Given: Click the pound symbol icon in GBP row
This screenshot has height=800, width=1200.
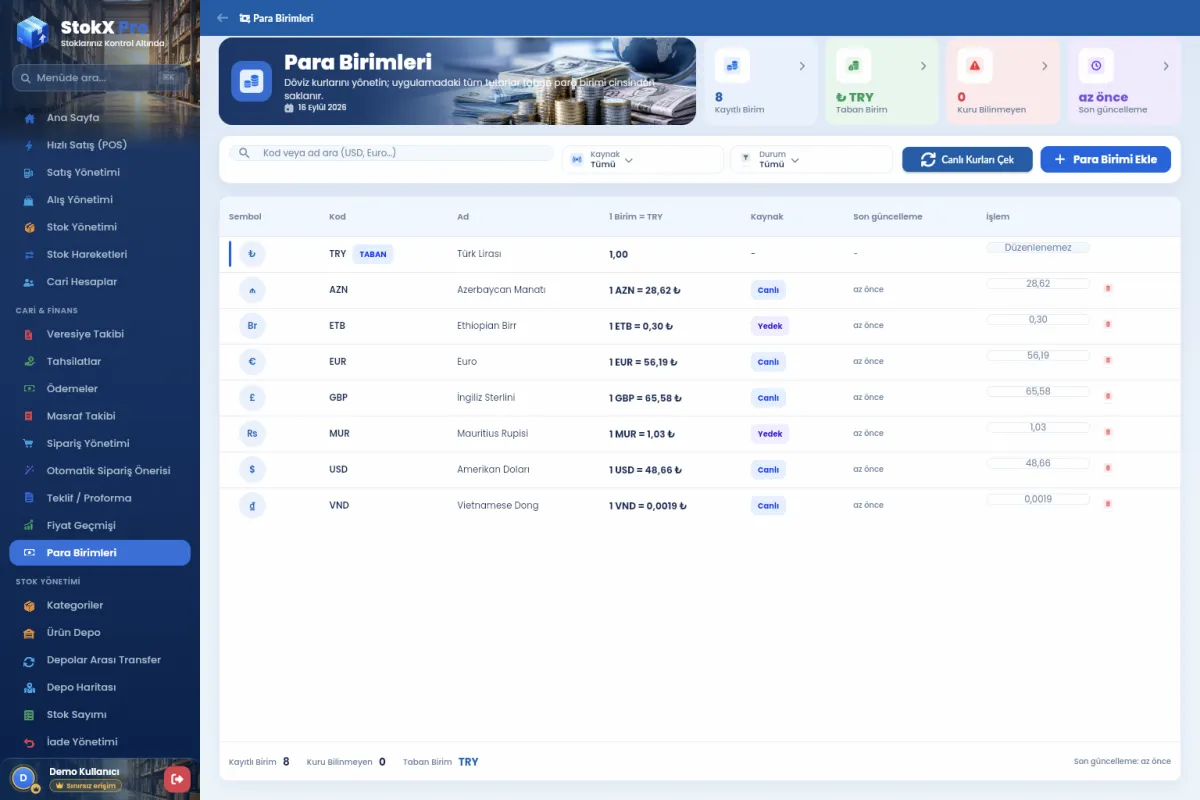Looking at the screenshot, I should 252,398.
